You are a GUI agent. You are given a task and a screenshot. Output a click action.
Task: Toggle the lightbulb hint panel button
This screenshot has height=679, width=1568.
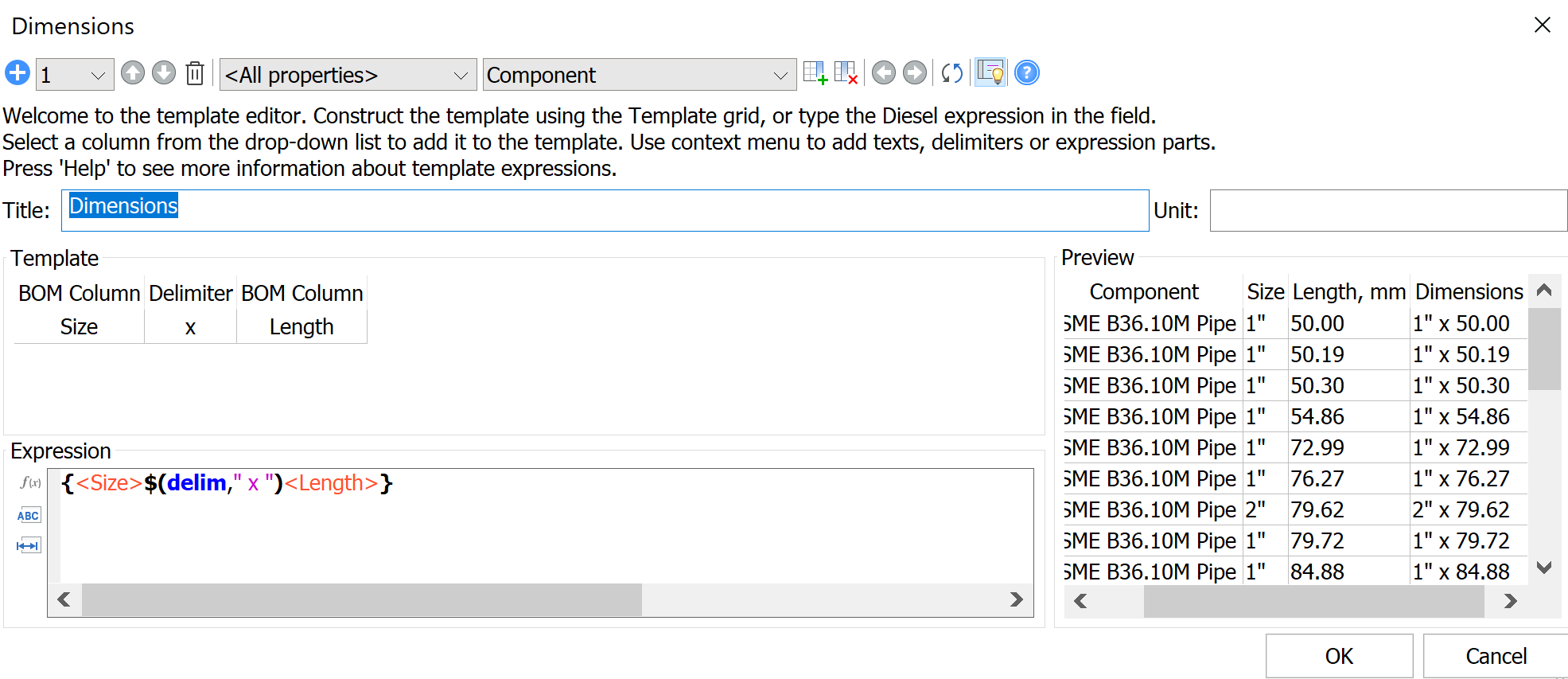coord(990,73)
